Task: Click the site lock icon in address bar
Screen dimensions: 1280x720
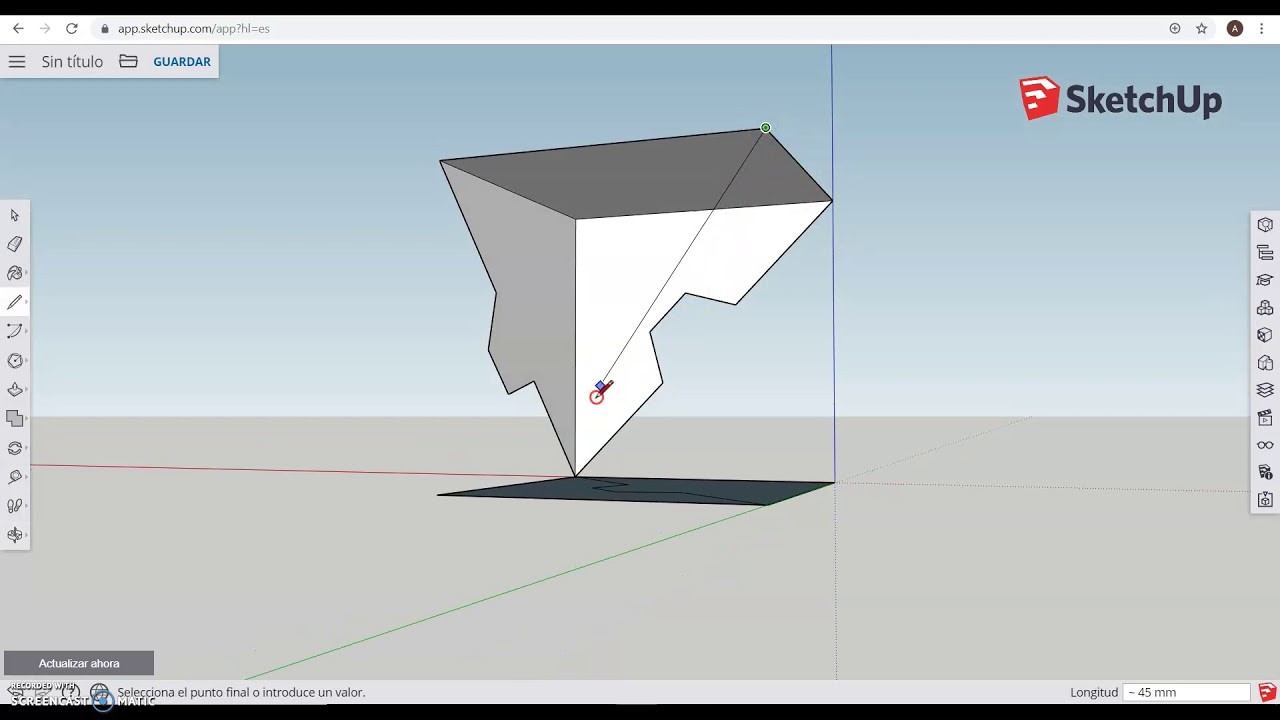Action: [105, 28]
